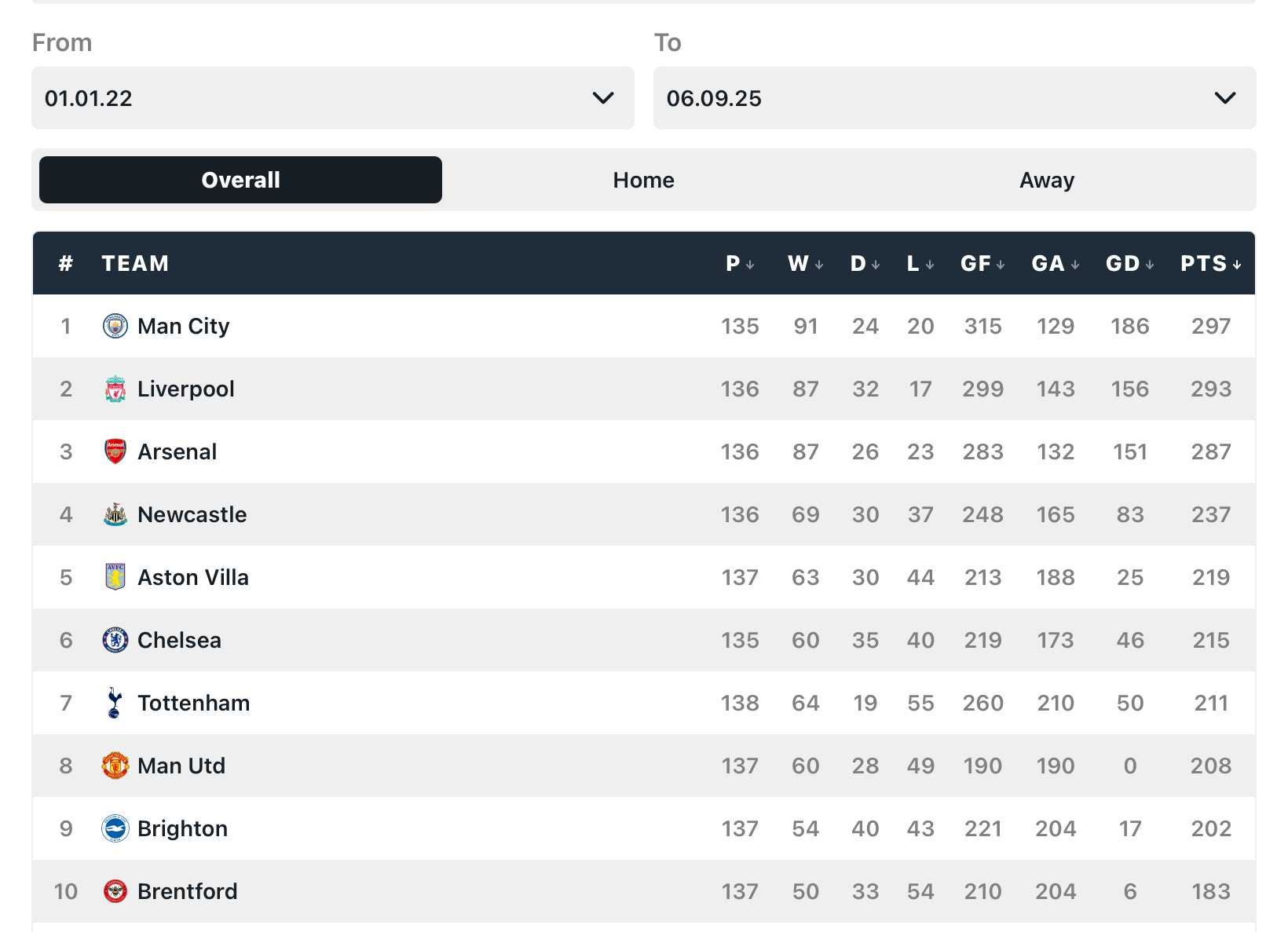Viewport: 1288px width, 932px height.
Task: Click the Arsenal club crest
Action: click(x=115, y=451)
